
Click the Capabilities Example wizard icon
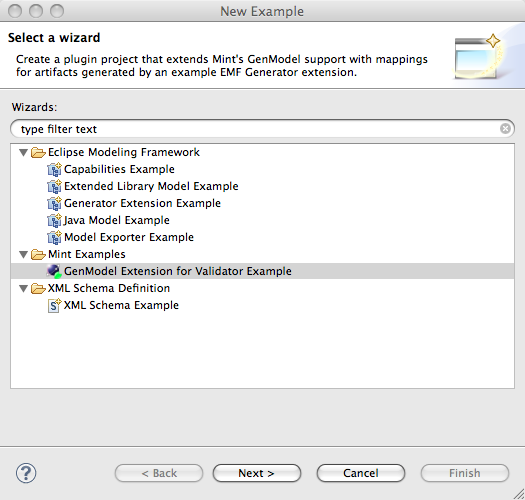coord(54,169)
